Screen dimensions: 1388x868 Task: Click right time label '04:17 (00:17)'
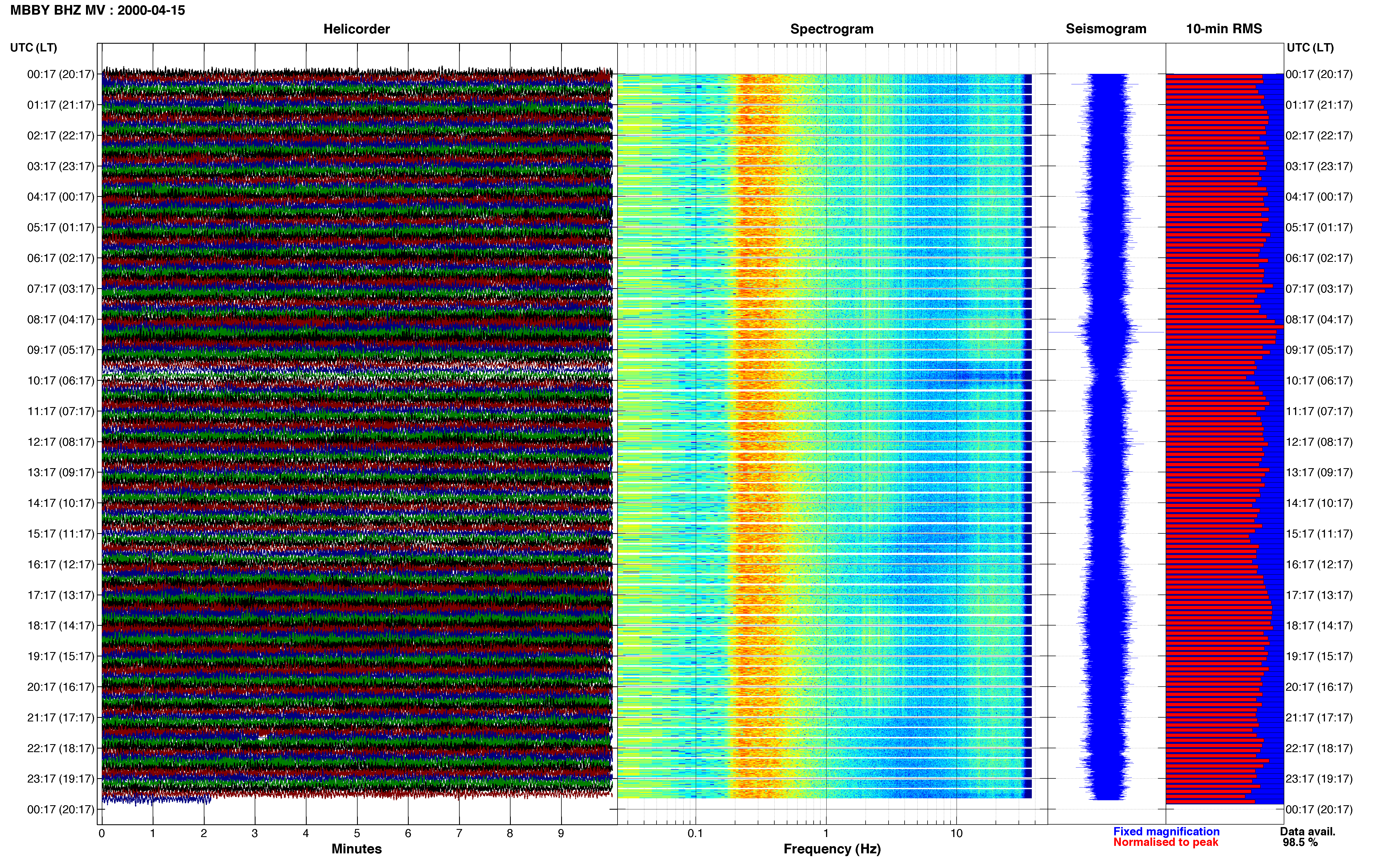tap(1319, 197)
